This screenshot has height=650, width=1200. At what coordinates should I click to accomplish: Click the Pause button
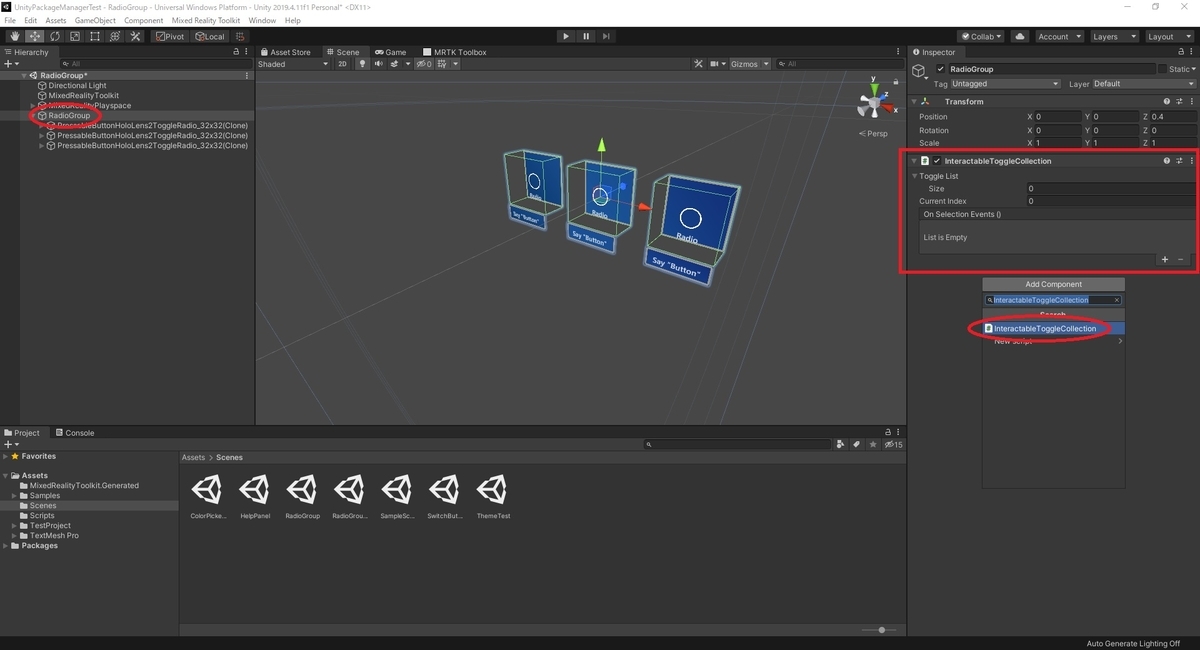tap(586, 36)
